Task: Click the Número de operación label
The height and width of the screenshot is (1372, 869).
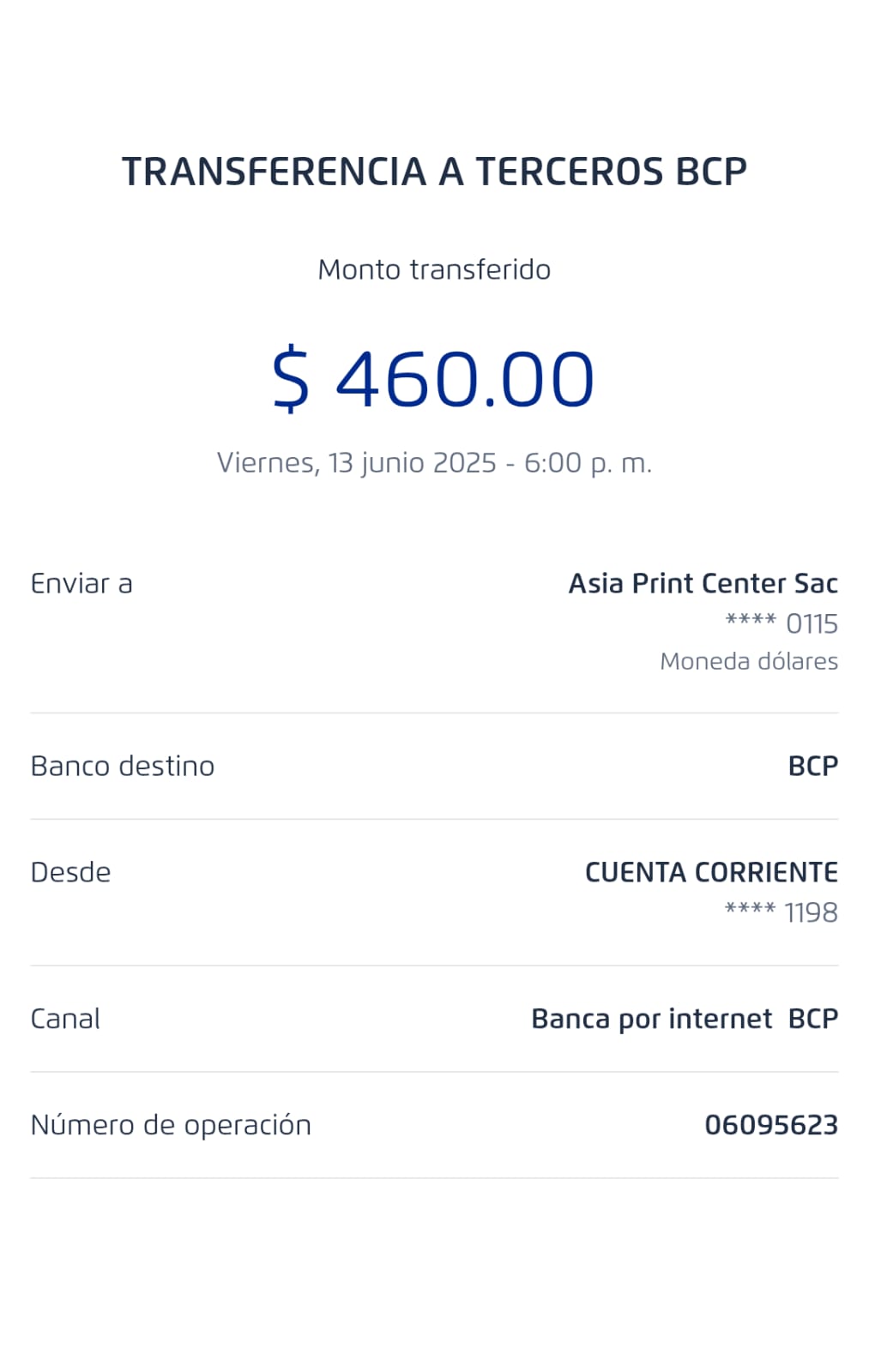Action: pos(171,1125)
